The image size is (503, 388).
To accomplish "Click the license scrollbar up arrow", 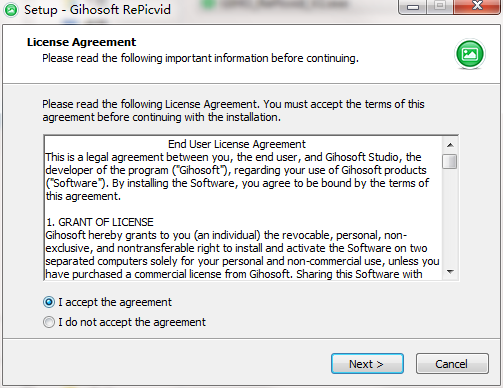I will pyautogui.click(x=450, y=145).
